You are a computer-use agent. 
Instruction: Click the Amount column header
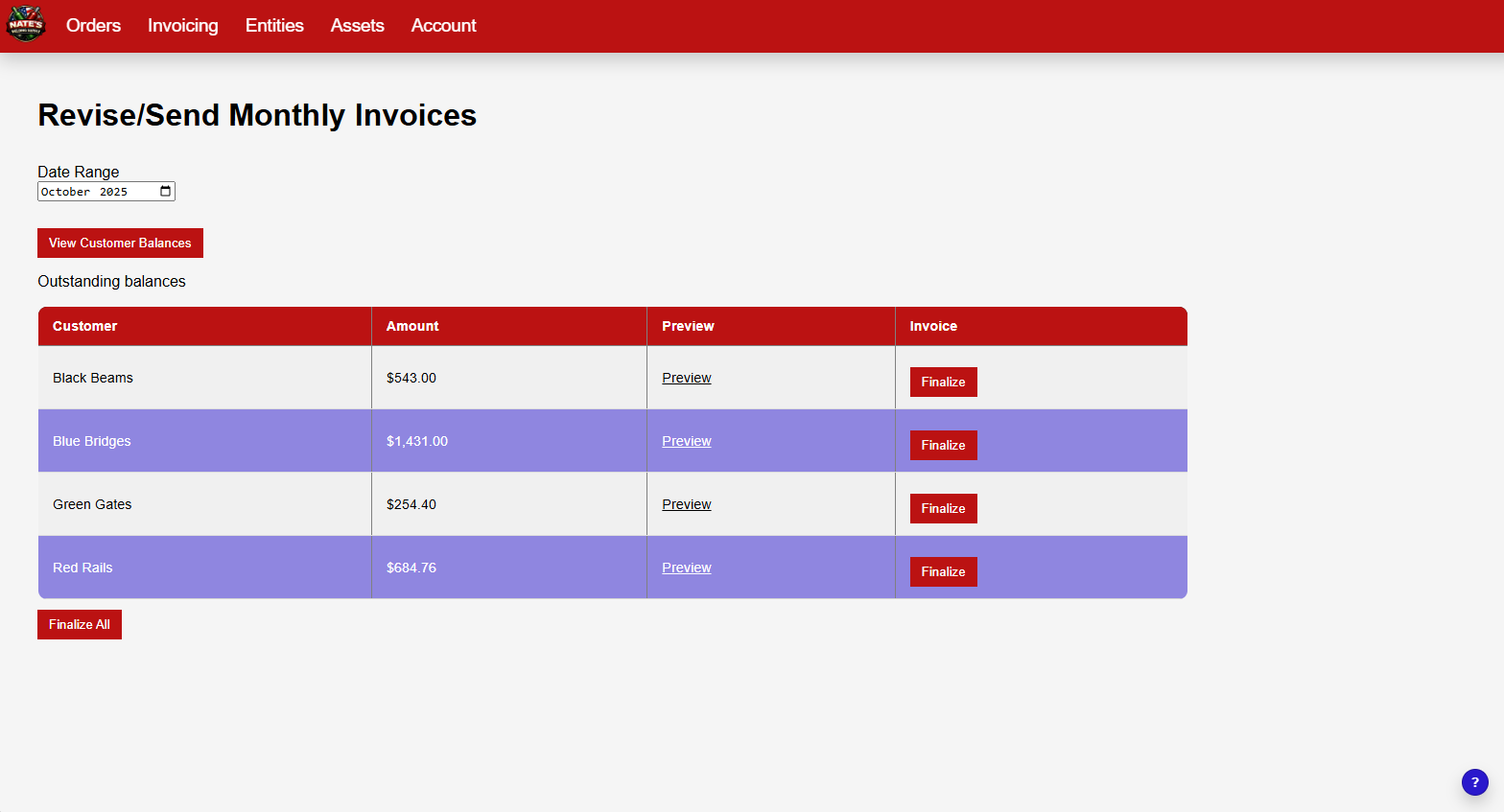pos(509,326)
